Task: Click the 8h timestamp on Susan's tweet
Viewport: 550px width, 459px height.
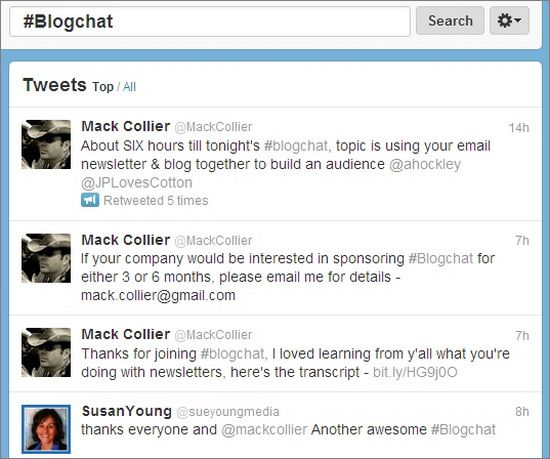Action: coord(522,411)
